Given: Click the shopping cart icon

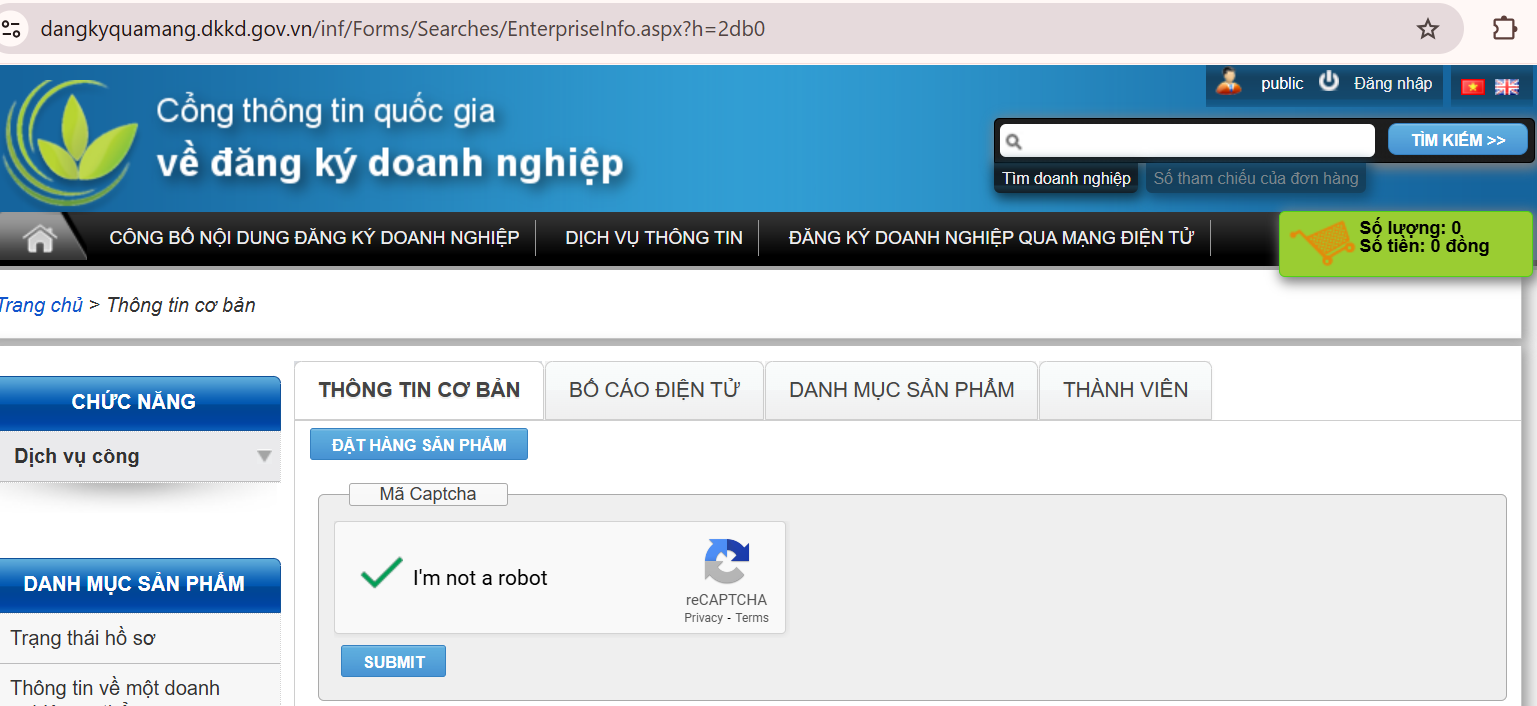Looking at the screenshot, I should pos(1320,243).
